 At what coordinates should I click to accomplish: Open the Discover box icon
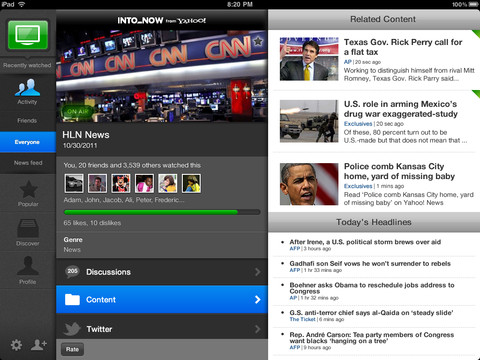(x=28, y=228)
